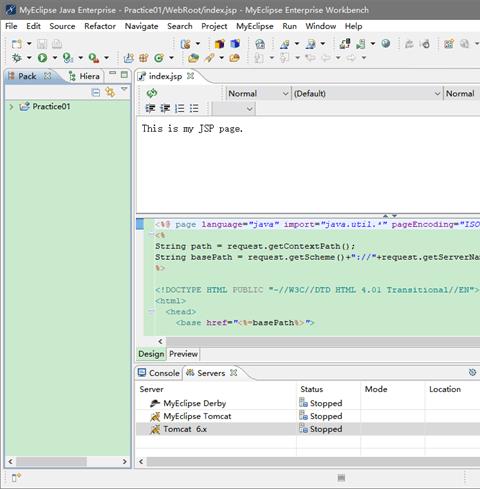This screenshot has height=489, width=480.
Task: Click the Package Explorer horizontal scrollbar
Action: click(52, 462)
